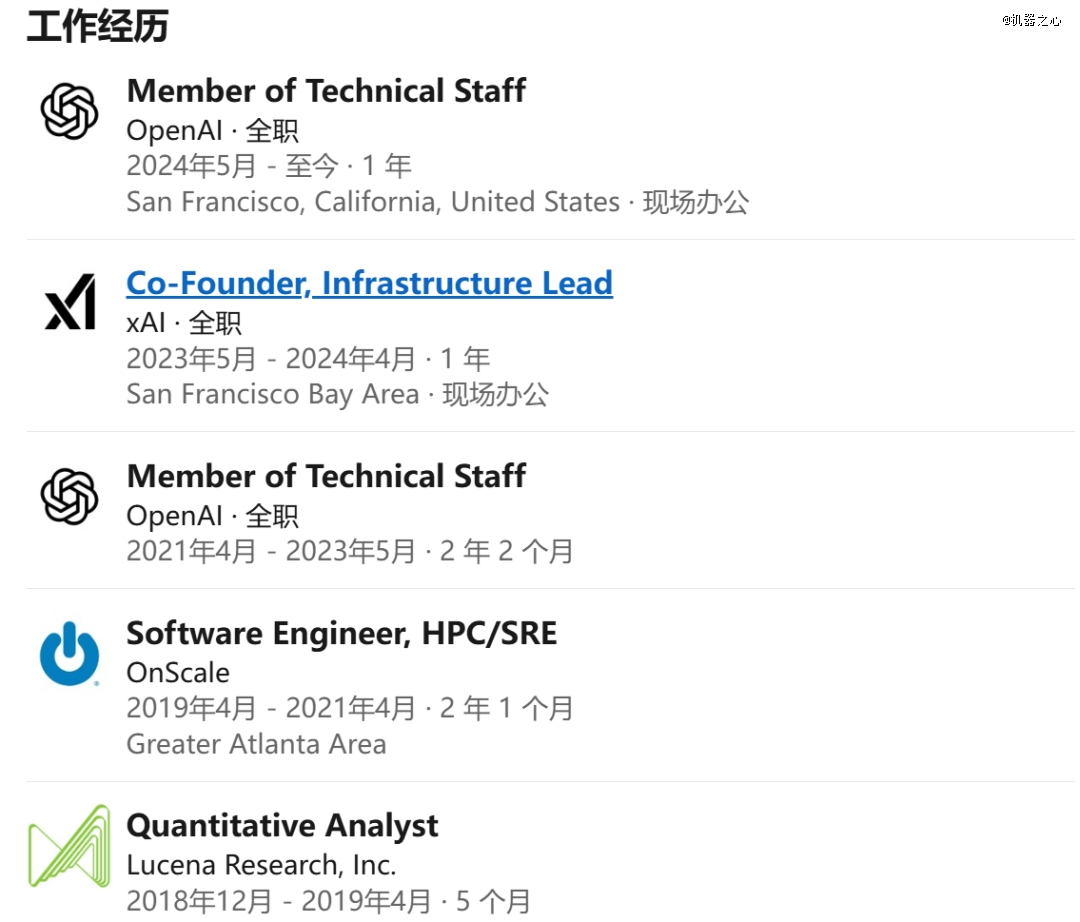1080x922 pixels.
Task: Click the OpenAI logo for current job
Action: click(69, 112)
